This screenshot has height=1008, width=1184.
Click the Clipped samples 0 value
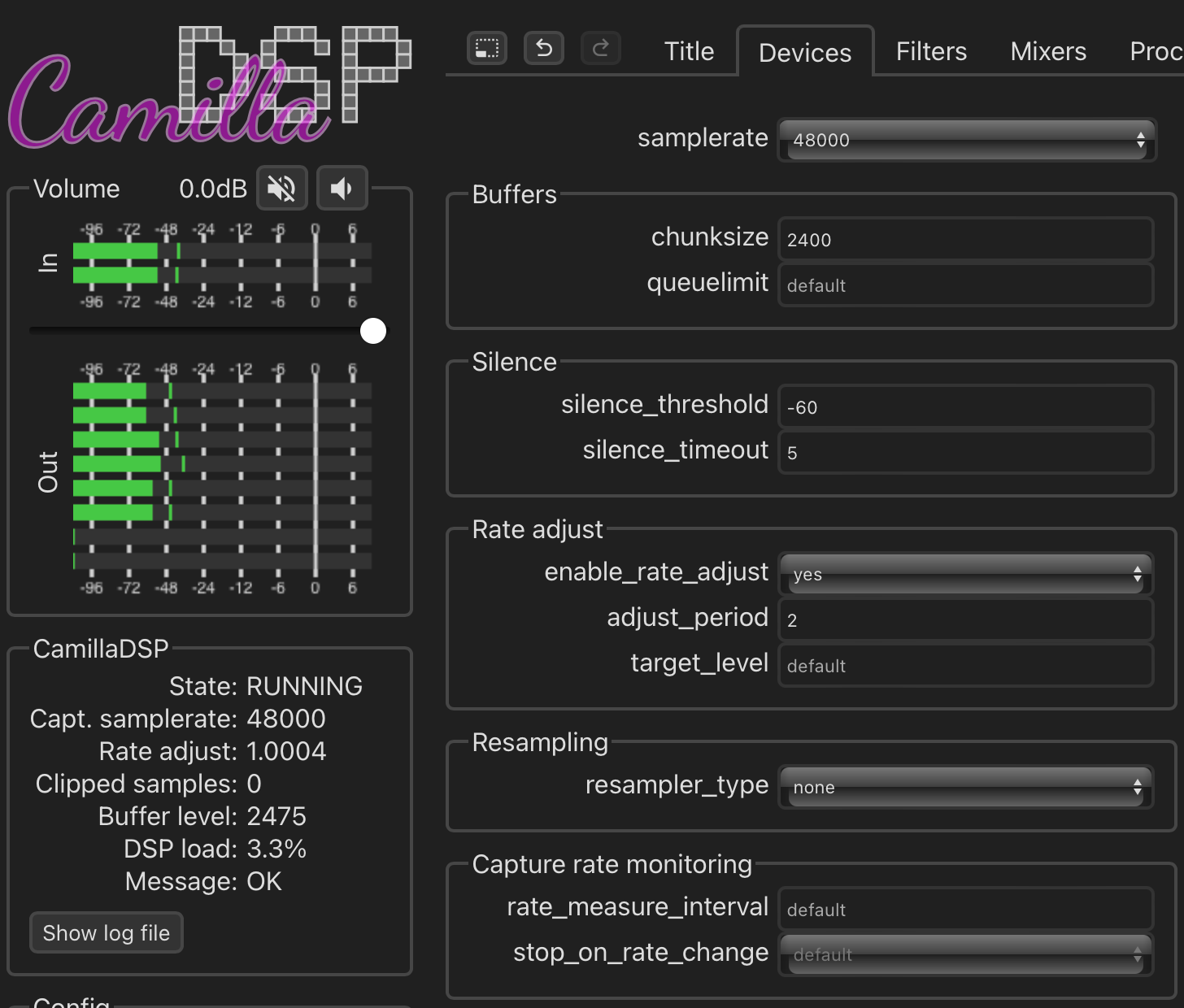click(254, 784)
